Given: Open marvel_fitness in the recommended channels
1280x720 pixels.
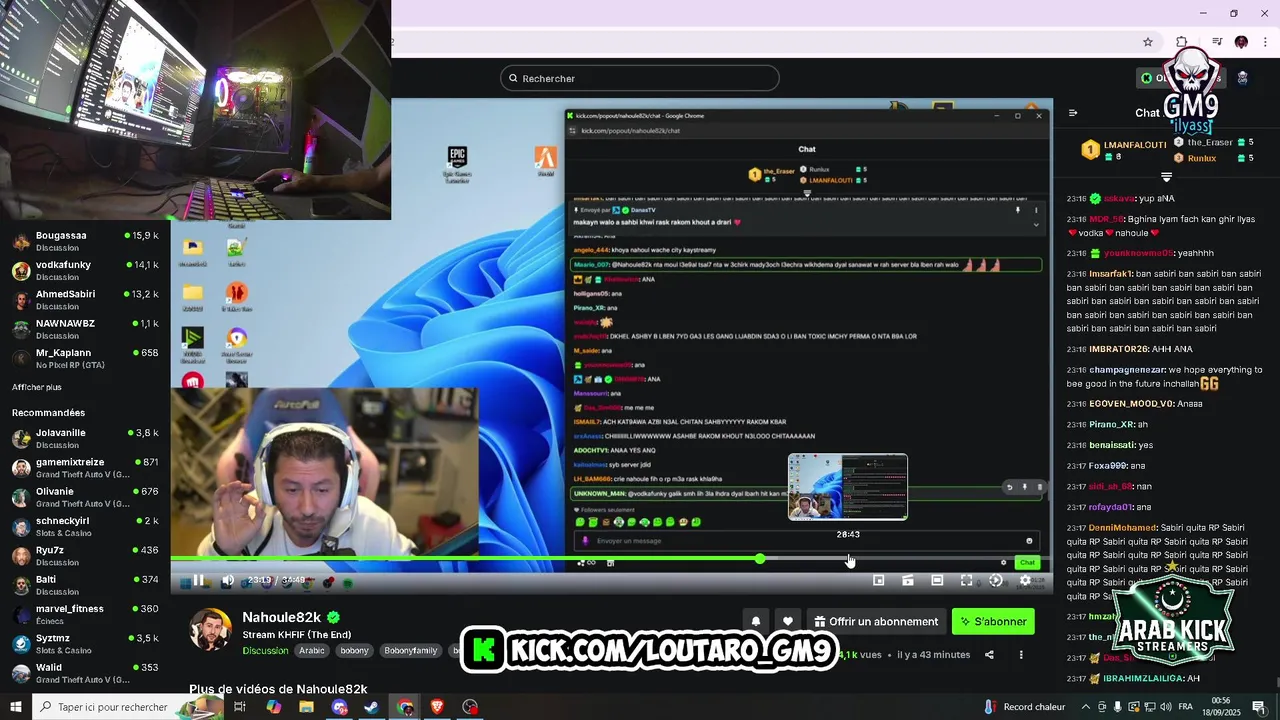Looking at the screenshot, I should pos(85,614).
